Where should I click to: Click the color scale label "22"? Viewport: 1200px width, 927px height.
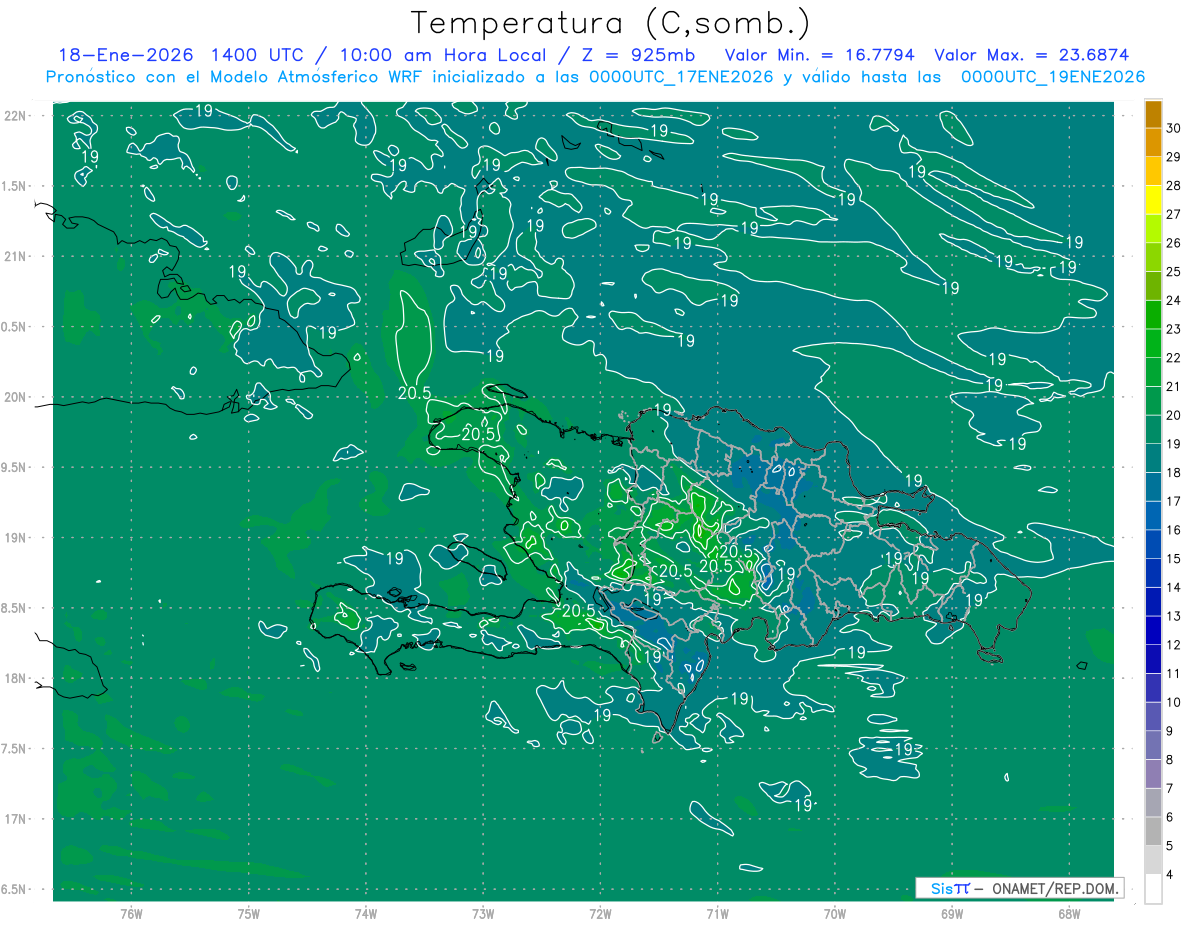pyautogui.click(x=1173, y=358)
